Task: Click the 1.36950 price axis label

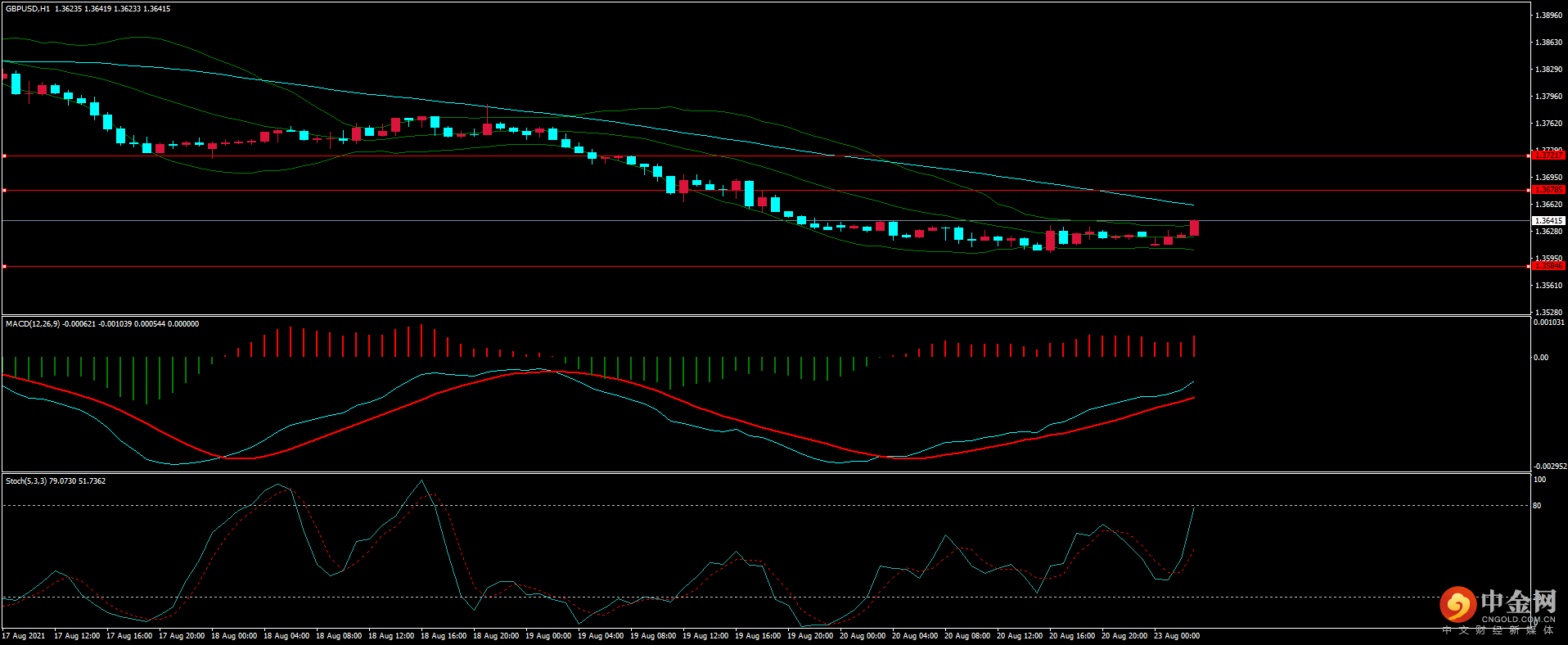Action: tap(1548, 178)
